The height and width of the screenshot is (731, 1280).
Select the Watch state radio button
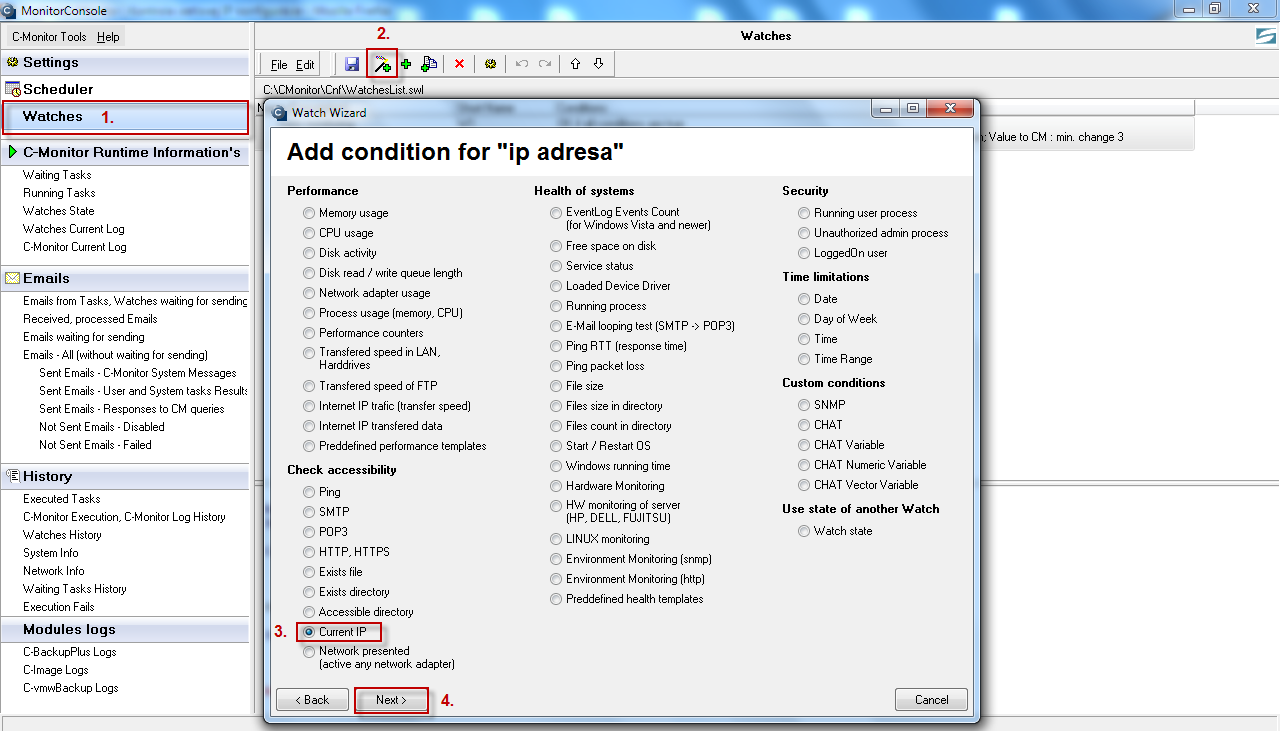pyautogui.click(x=805, y=531)
